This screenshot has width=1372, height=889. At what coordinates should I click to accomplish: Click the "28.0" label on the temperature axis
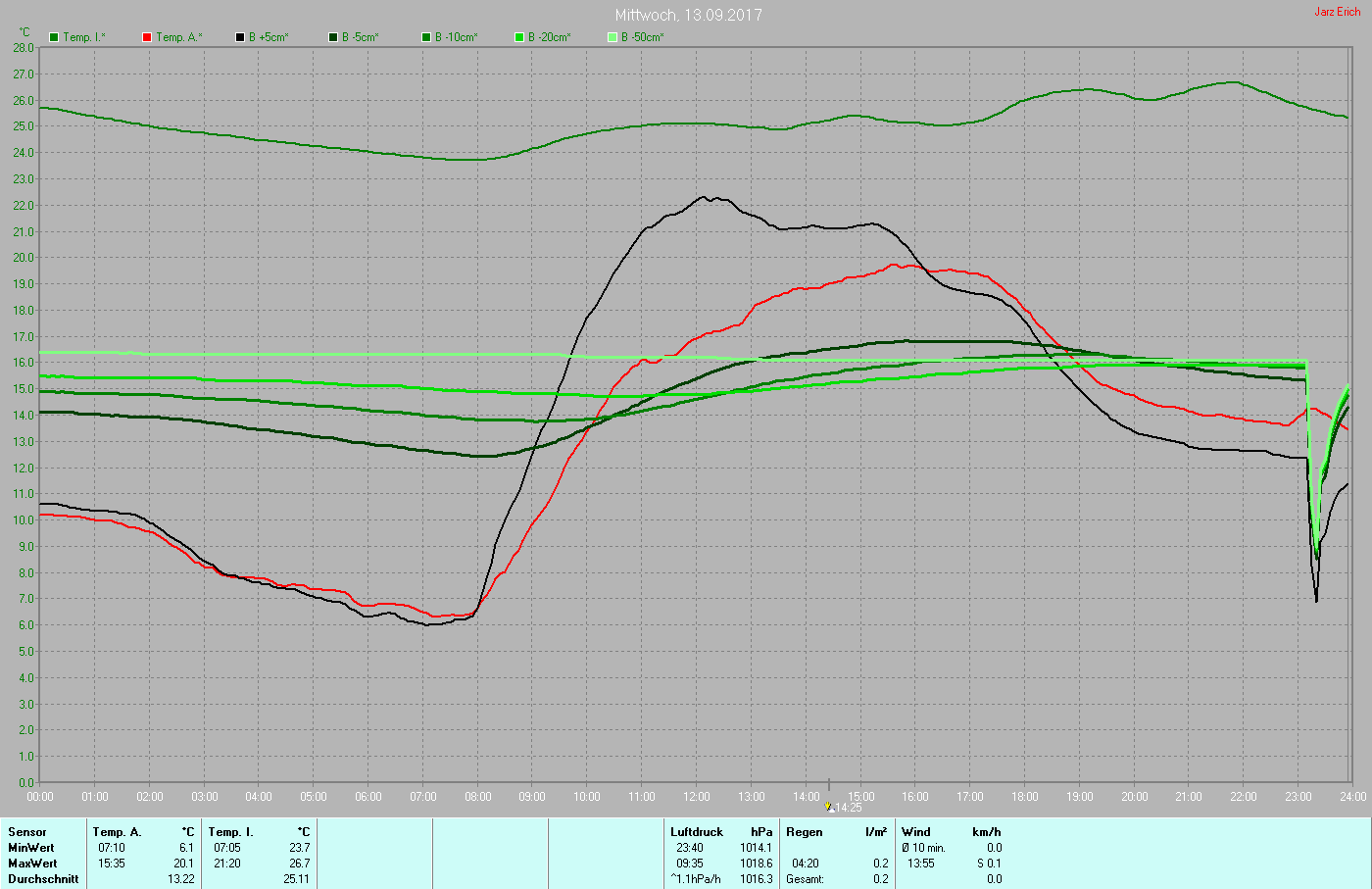click(x=24, y=47)
